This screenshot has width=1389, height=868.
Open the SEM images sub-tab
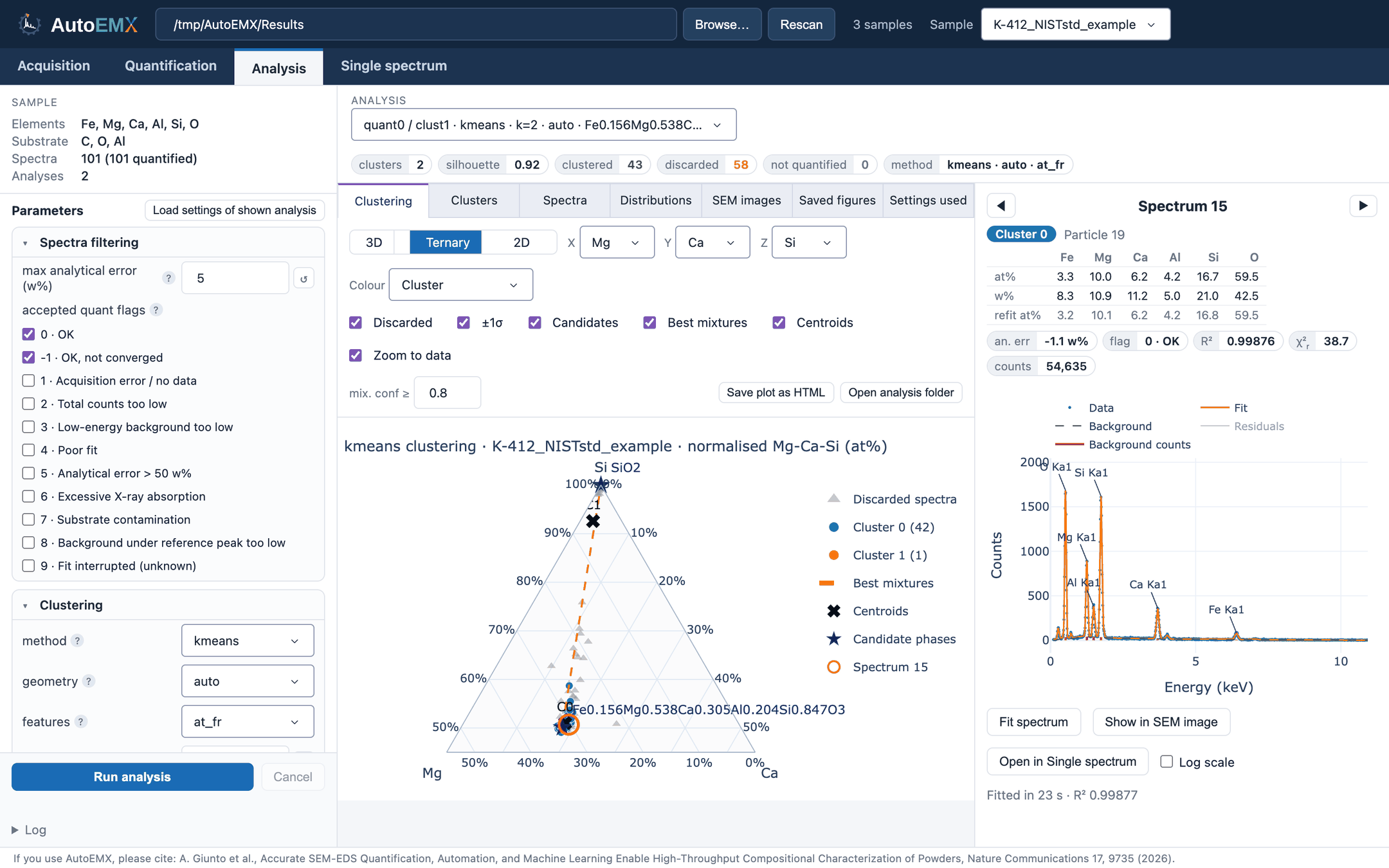[x=746, y=200]
